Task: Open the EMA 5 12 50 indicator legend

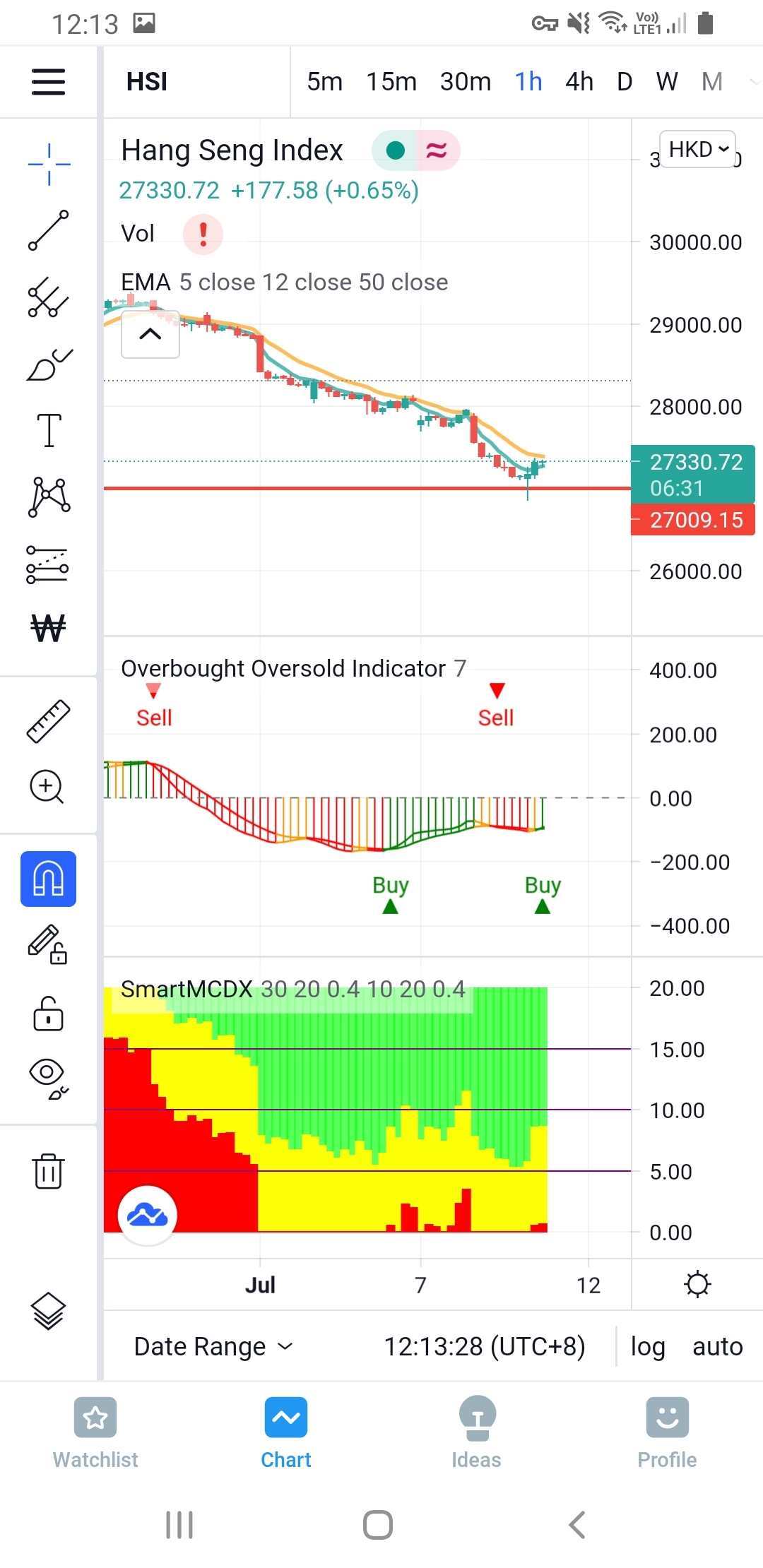Action: pos(284,283)
